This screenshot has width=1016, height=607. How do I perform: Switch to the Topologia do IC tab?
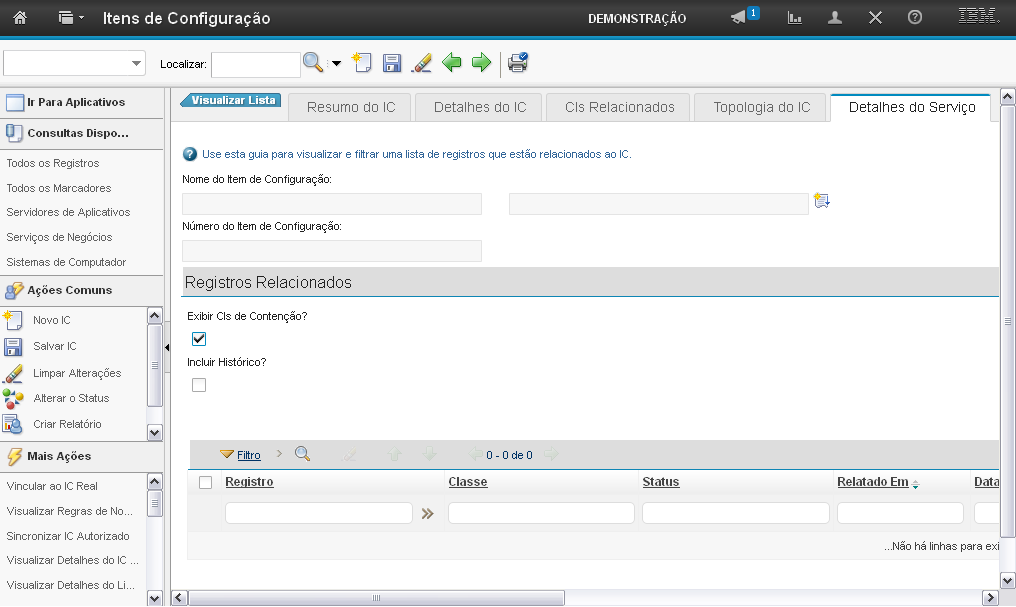pyautogui.click(x=761, y=107)
